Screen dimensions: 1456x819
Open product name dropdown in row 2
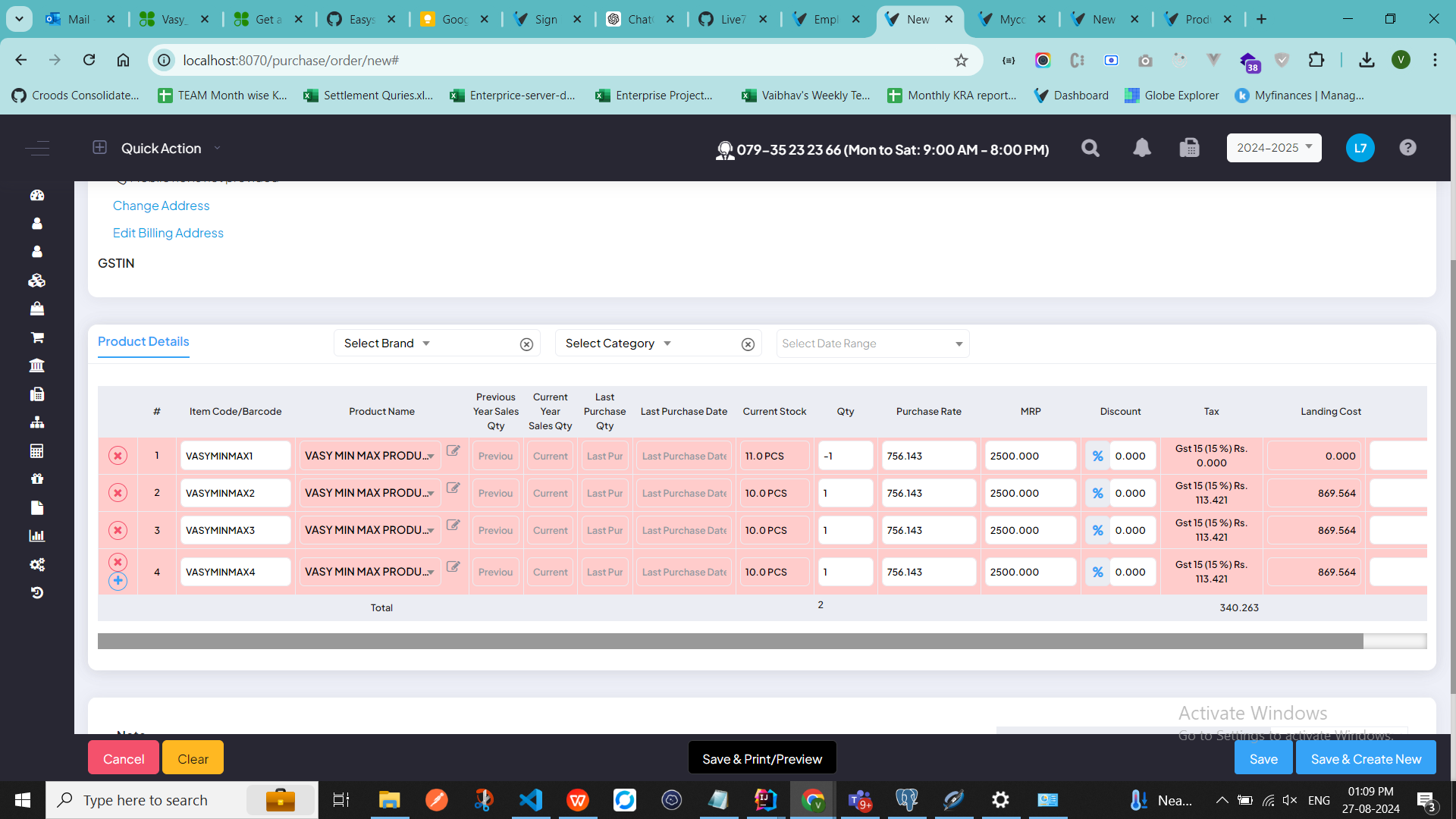[369, 493]
